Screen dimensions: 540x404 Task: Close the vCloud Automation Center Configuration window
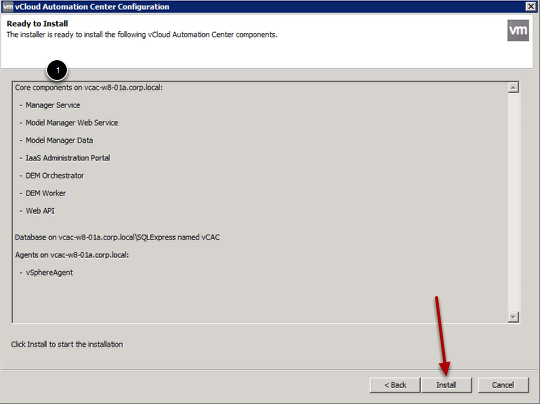(x=531, y=6)
